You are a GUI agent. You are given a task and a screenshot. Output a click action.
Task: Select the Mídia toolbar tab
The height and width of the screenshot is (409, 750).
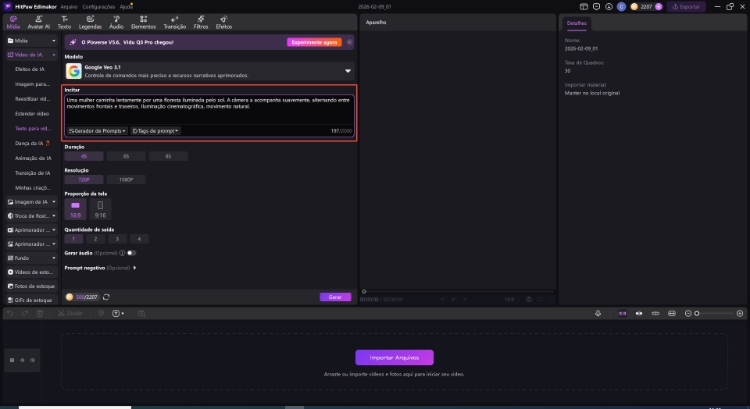13,22
